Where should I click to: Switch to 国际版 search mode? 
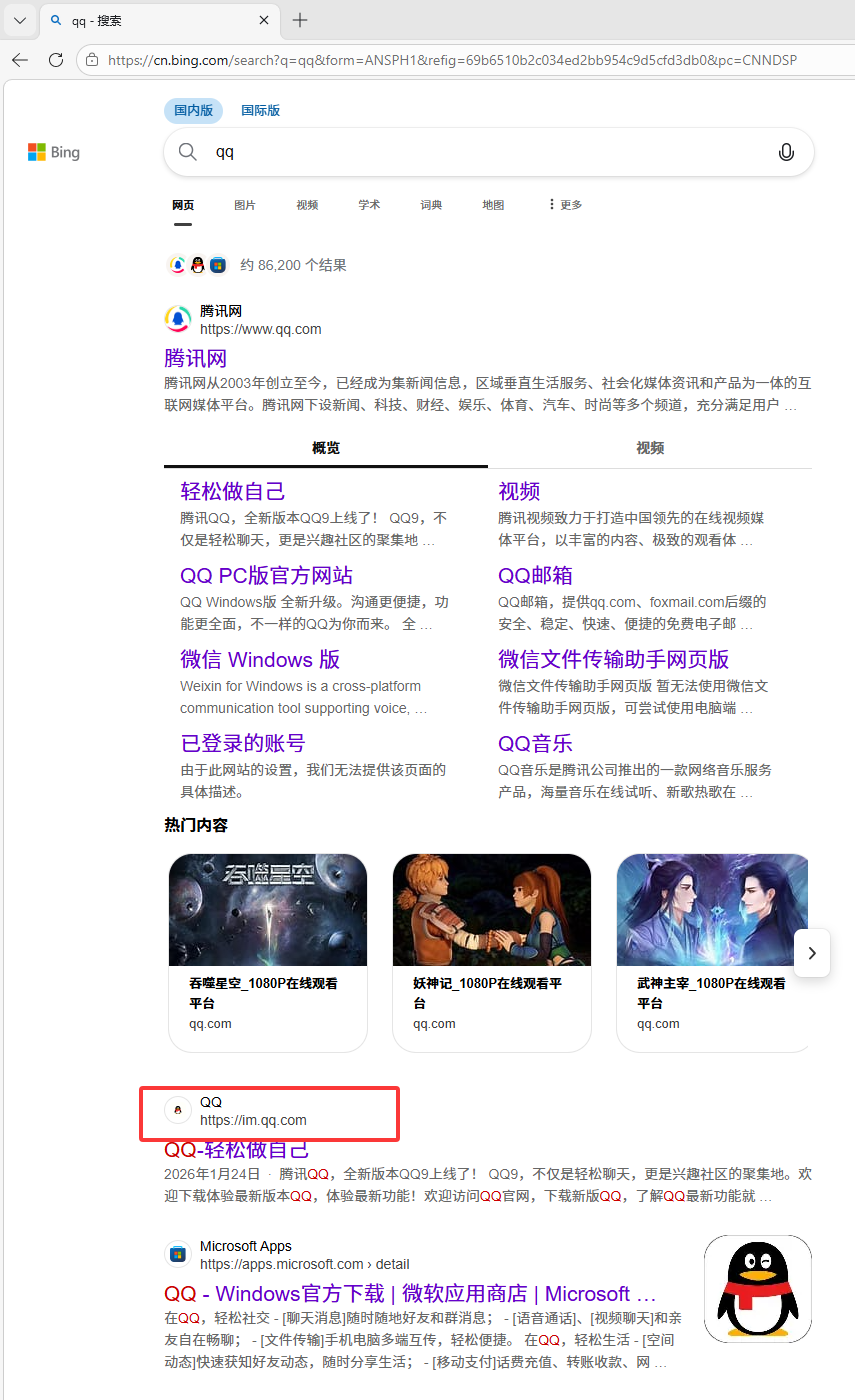(260, 111)
